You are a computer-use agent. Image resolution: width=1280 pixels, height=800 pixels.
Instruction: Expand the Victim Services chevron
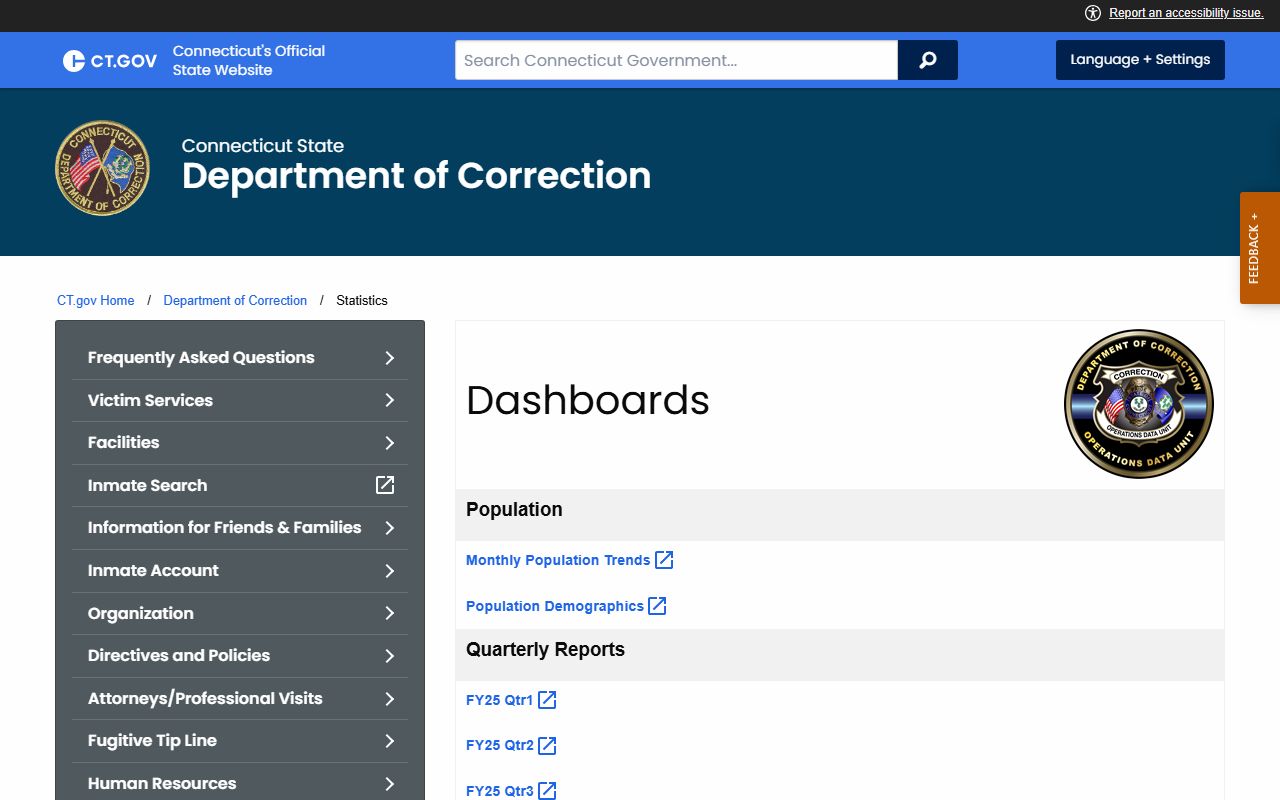tap(390, 400)
